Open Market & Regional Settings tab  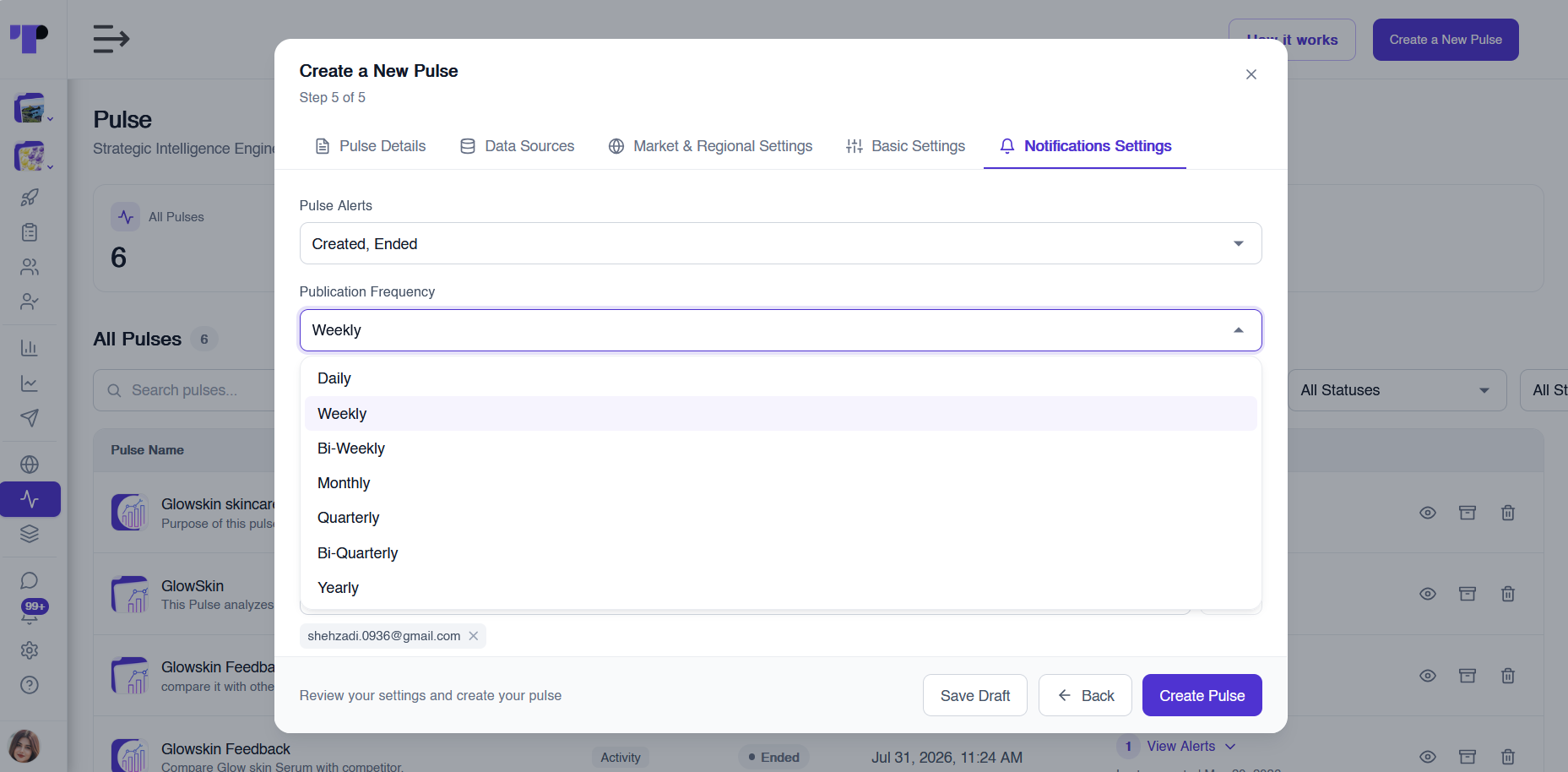coord(710,146)
